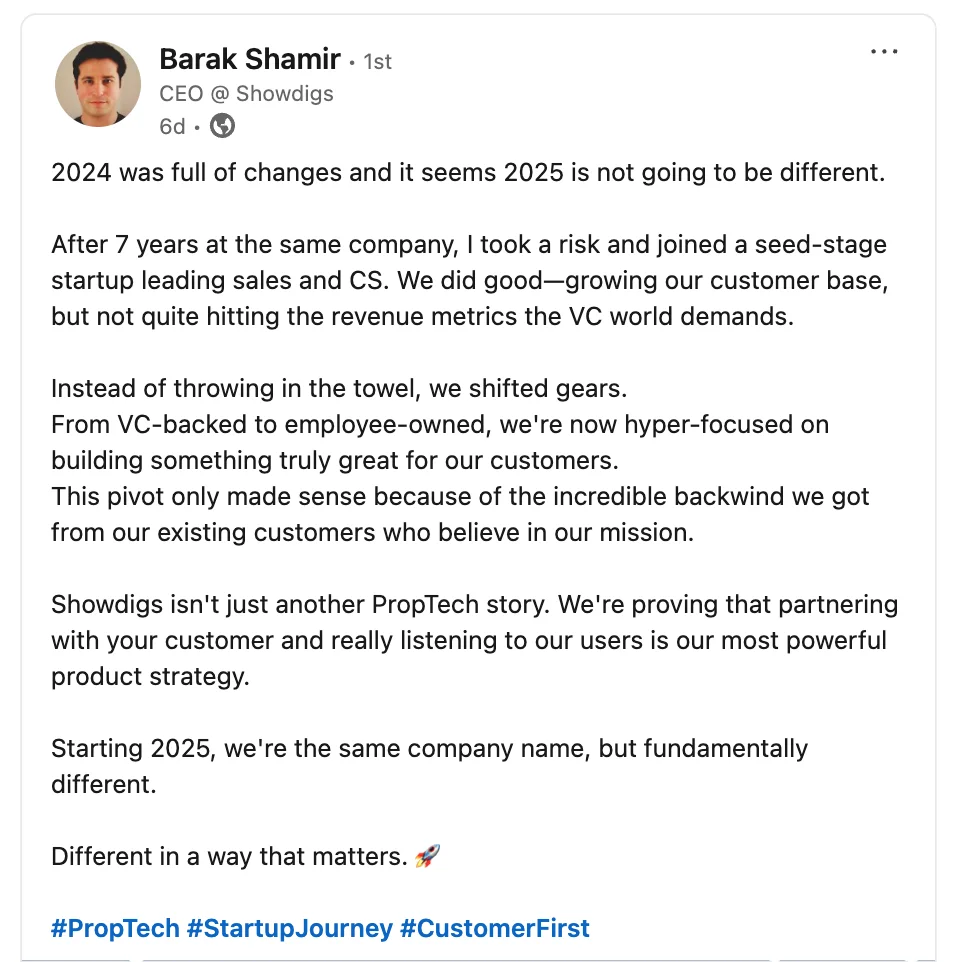Click the CEO @ Showdigs headline

click(x=246, y=94)
